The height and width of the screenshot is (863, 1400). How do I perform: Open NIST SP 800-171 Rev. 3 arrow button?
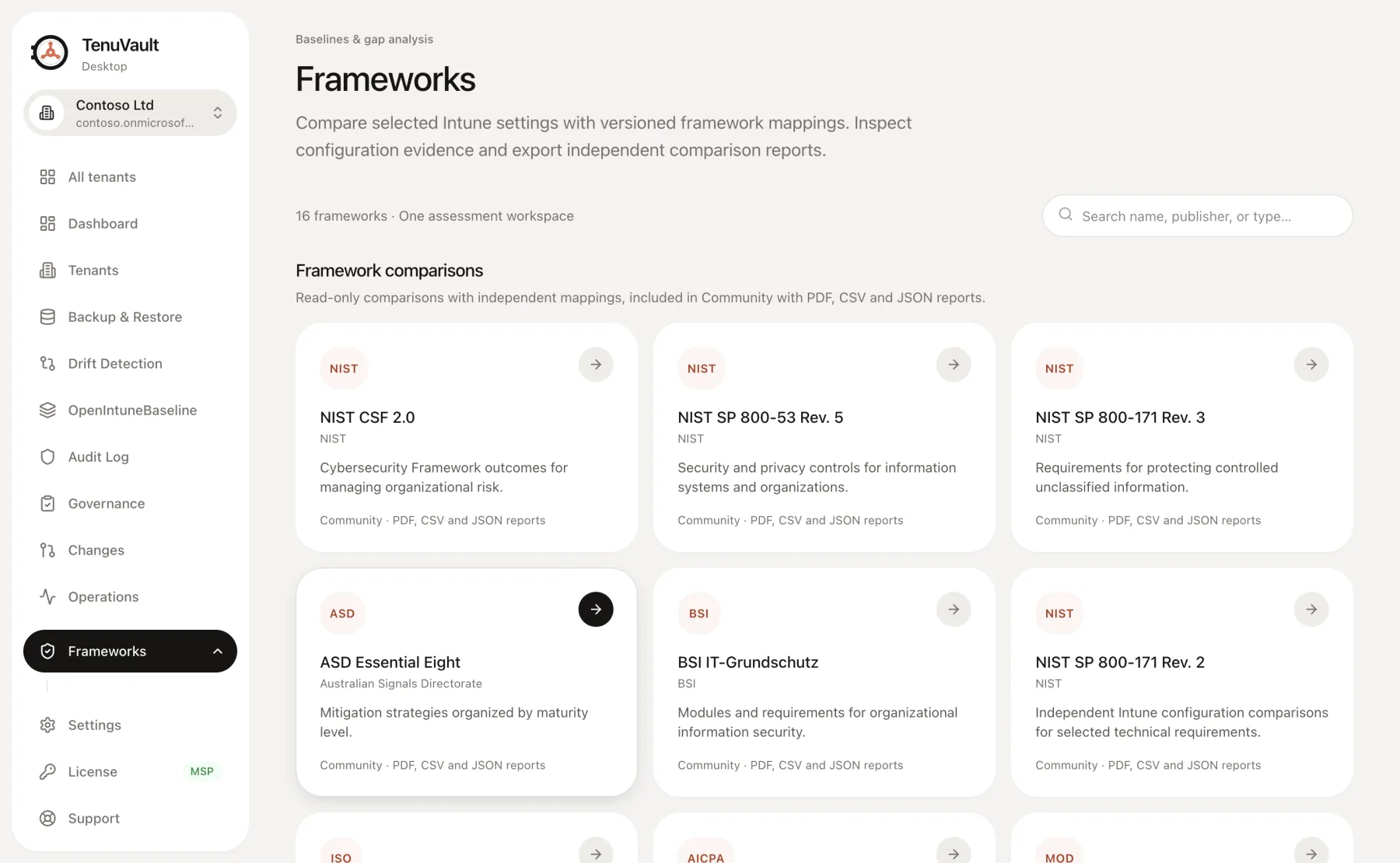[1311, 365]
